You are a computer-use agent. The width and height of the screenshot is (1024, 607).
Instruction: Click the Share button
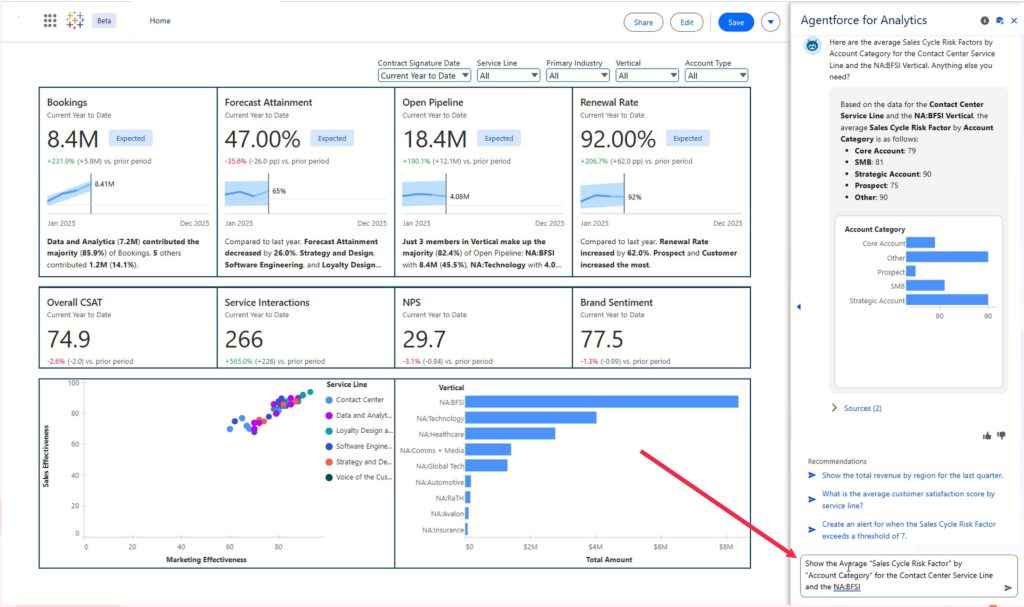pyautogui.click(x=643, y=22)
